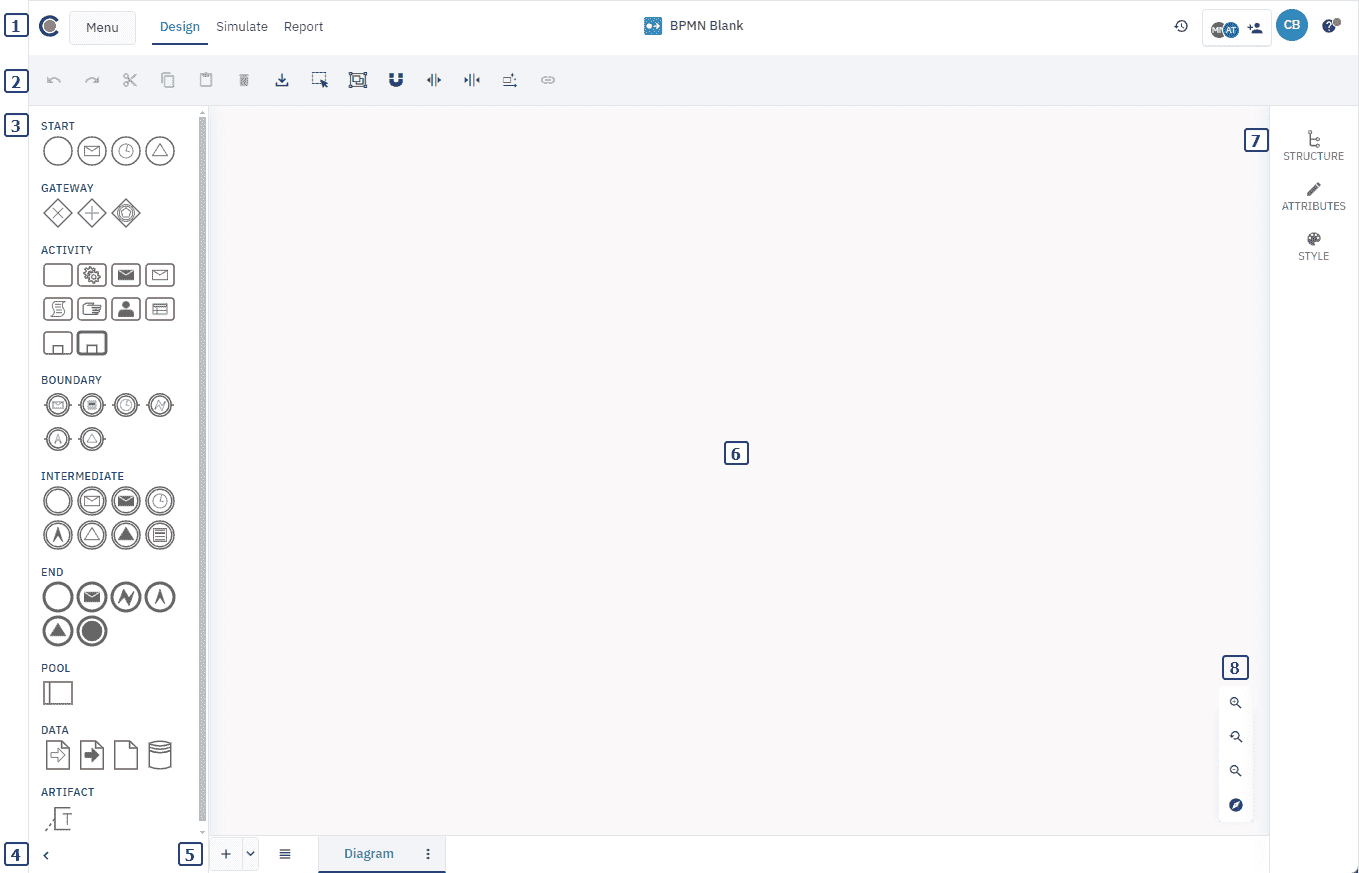This screenshot has height=873, width=1359.
Task: Click the Paste clipboard icon
Action: pos(206,80)
